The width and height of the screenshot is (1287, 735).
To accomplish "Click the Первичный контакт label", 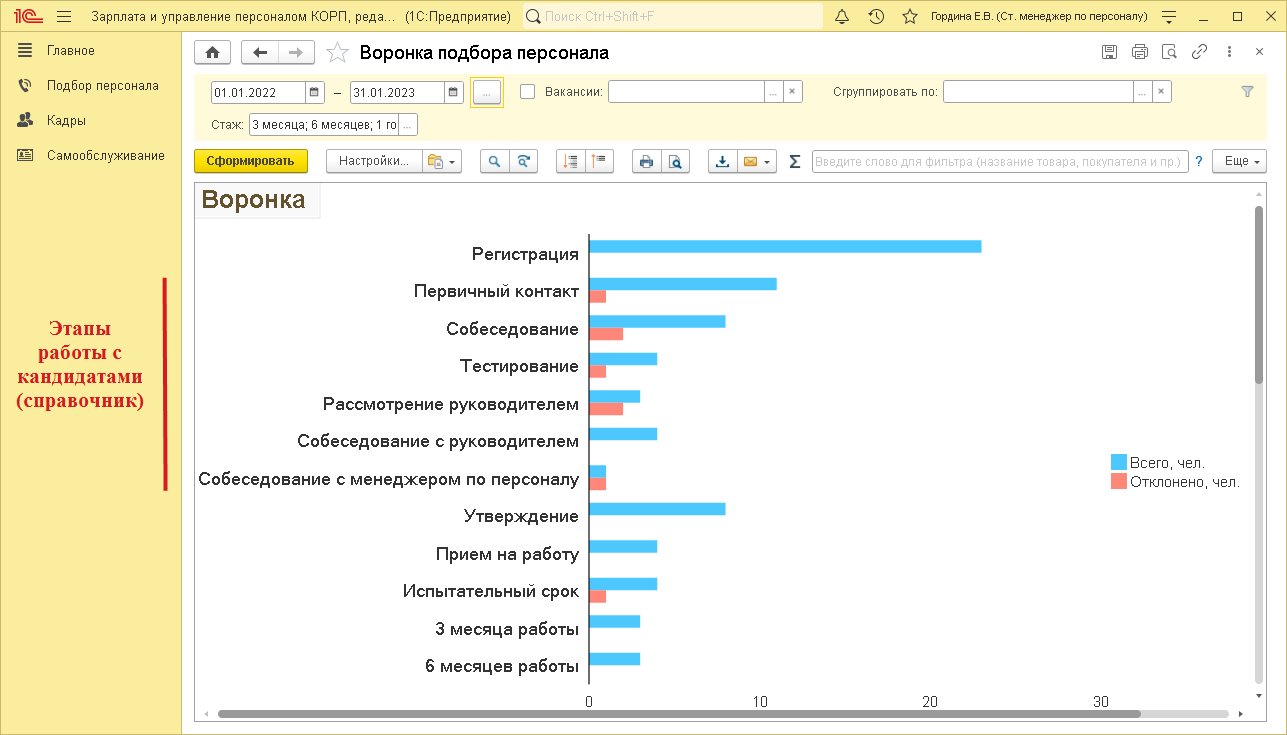I will click(496, 292).
